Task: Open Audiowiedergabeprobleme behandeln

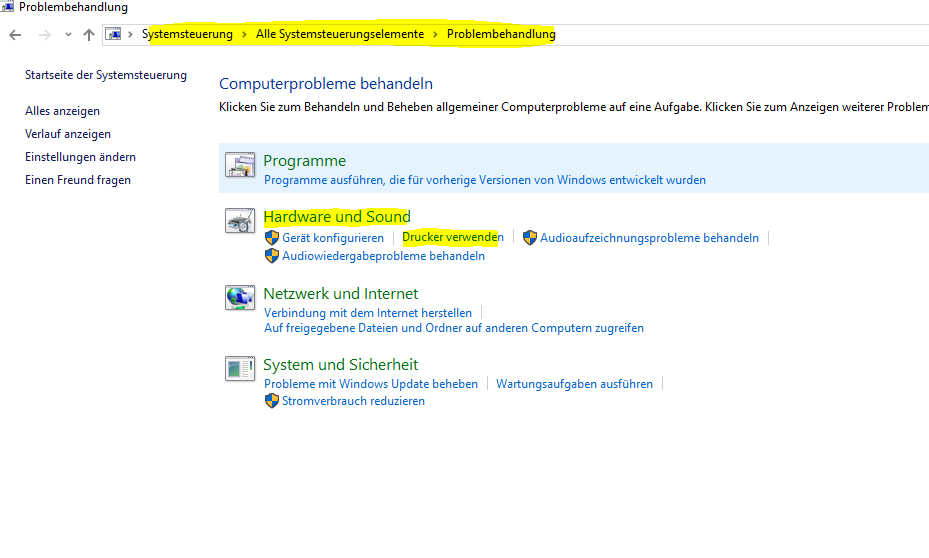Action: point(383,256)
